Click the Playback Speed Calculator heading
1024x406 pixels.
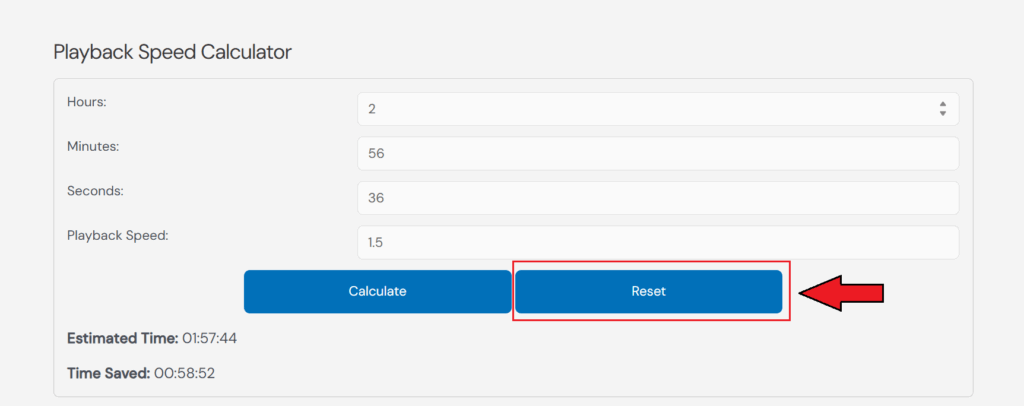[172, 52]
